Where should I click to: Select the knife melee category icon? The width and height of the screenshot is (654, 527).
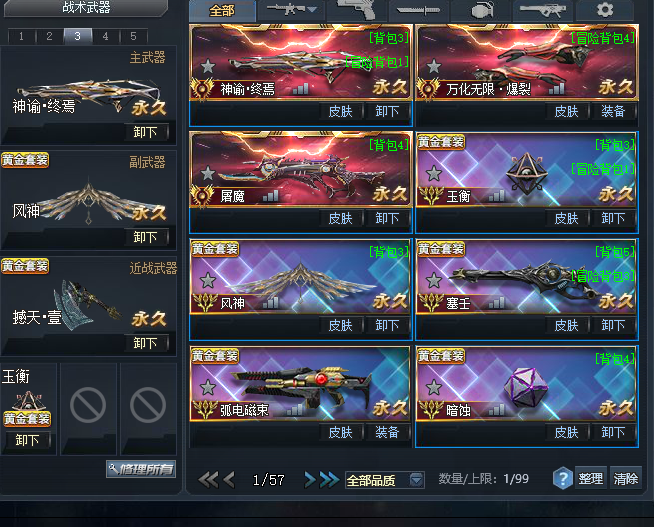tap(418, 10)
